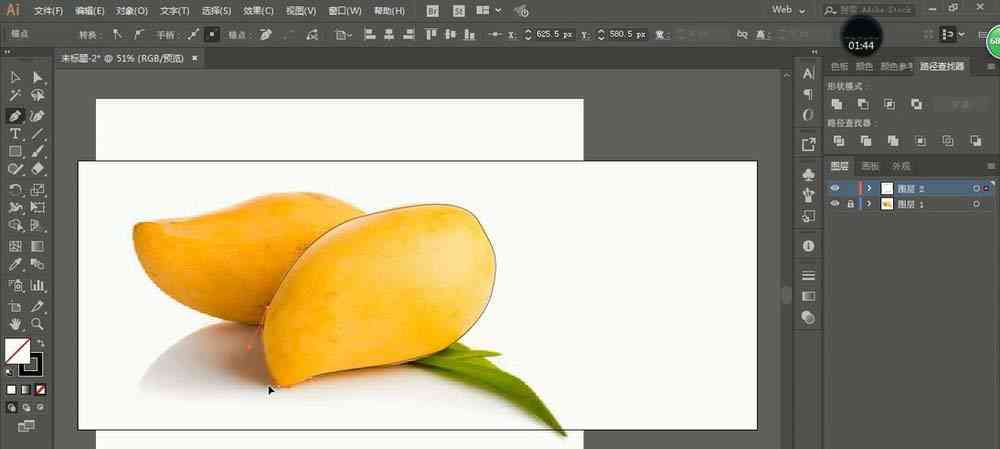Screen dimensions: 1000x449
Task: Toggle visibility of layer 1
Action: [x=835, y=203]
